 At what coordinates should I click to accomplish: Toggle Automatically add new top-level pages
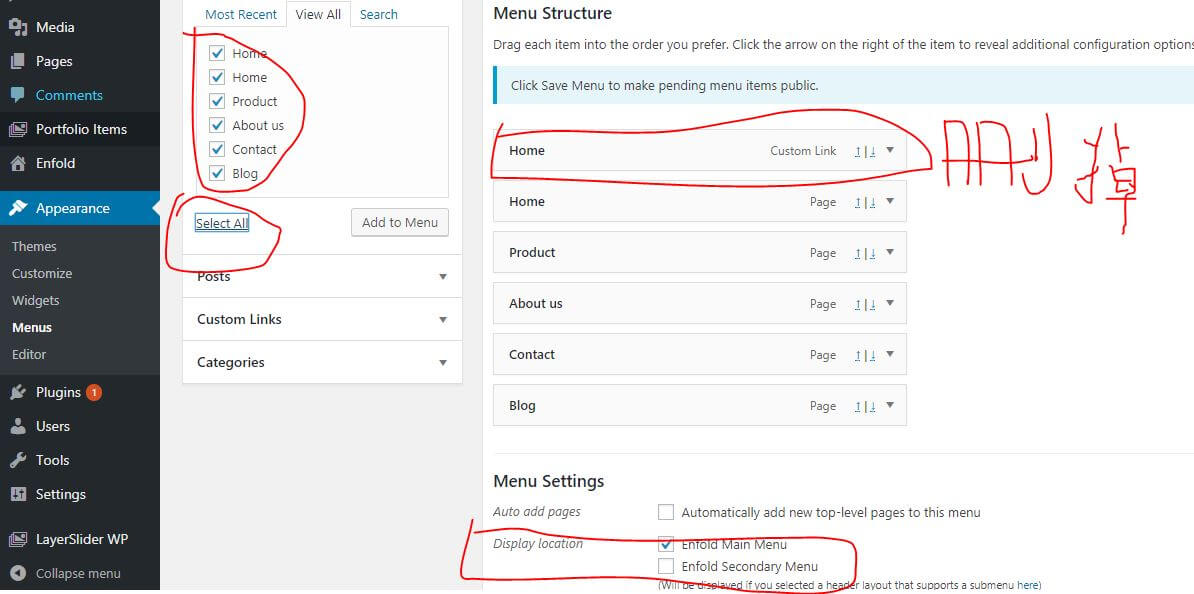[666, 512]
